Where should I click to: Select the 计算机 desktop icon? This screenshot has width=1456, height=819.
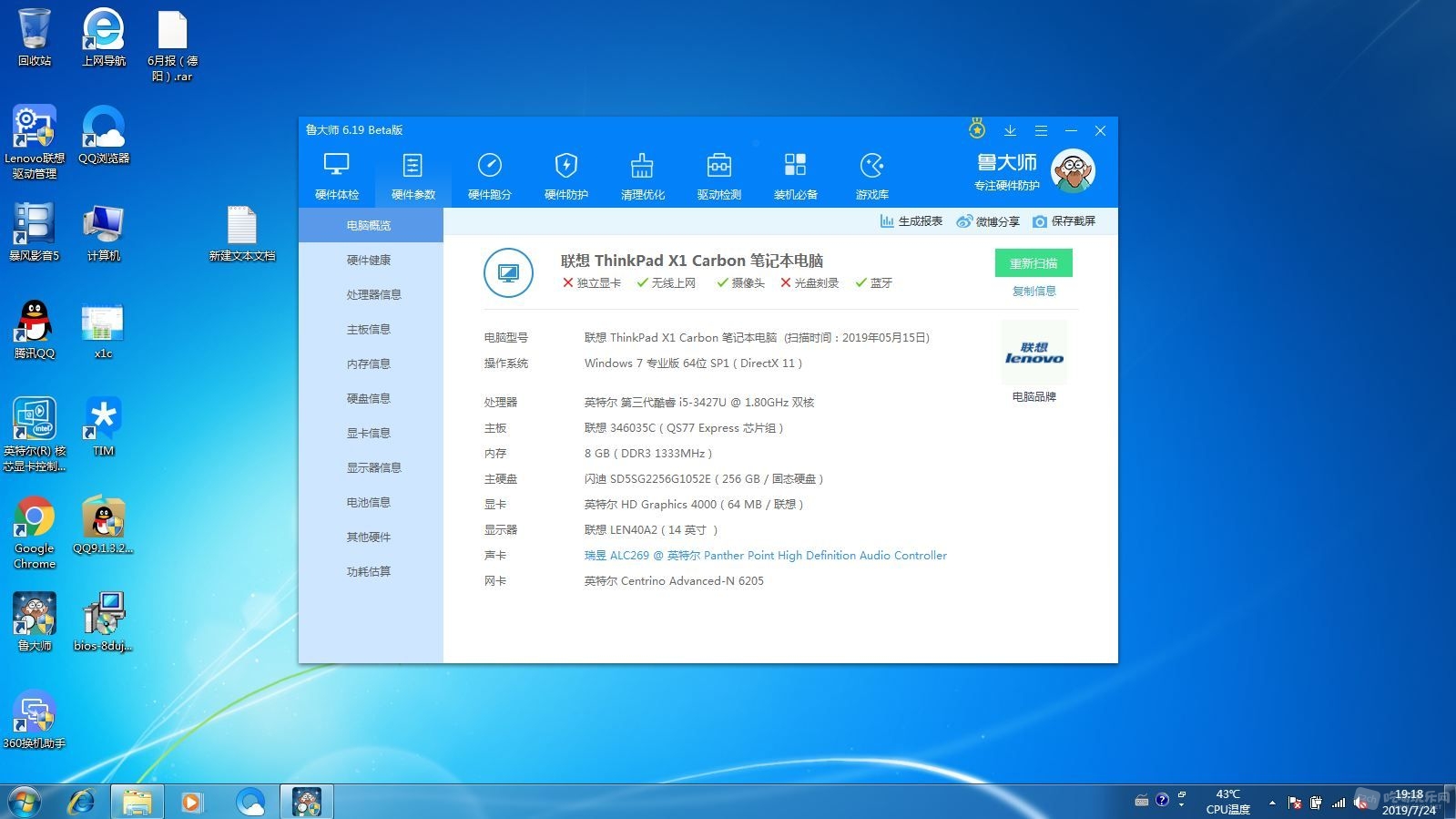(x=104, y=232)
